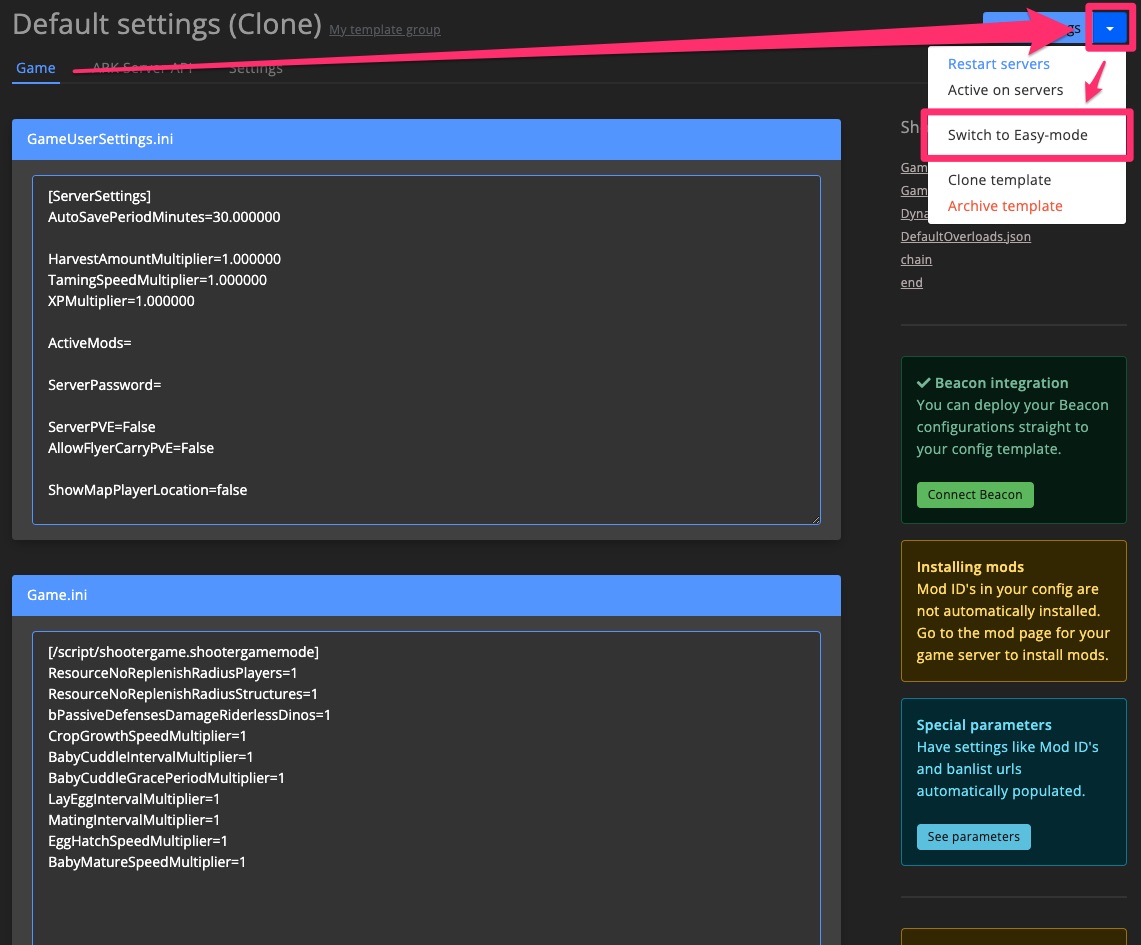
Task: Choose 'Active on servers' menu entry
Action: coord(1003,89)
